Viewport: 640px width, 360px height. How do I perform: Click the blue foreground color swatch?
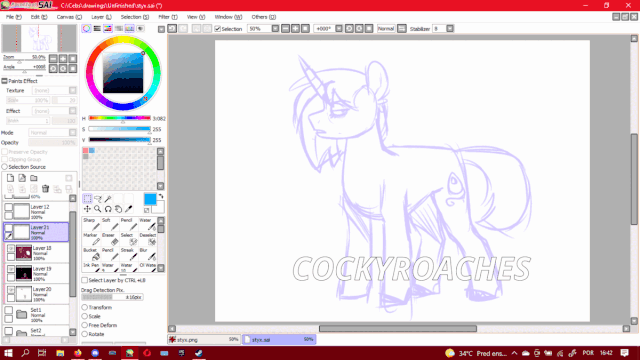pyautogui.click(x=150, y=199)
